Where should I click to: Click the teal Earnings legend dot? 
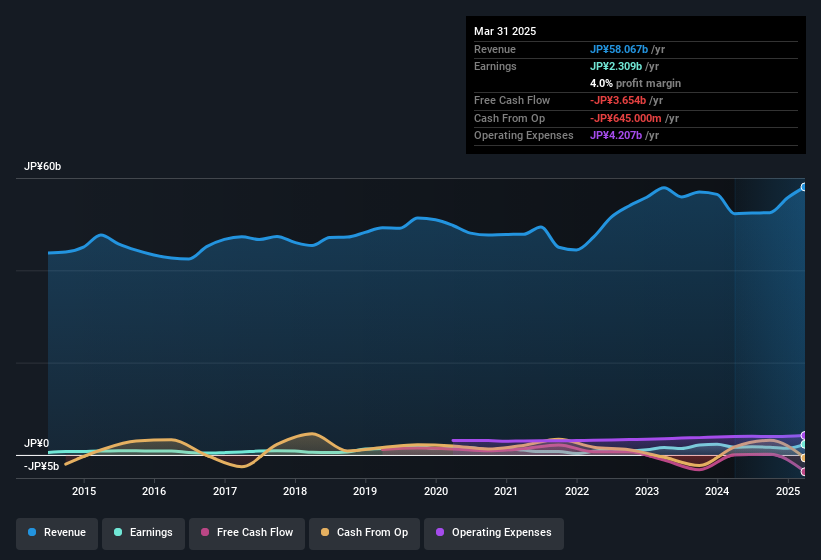118,532
